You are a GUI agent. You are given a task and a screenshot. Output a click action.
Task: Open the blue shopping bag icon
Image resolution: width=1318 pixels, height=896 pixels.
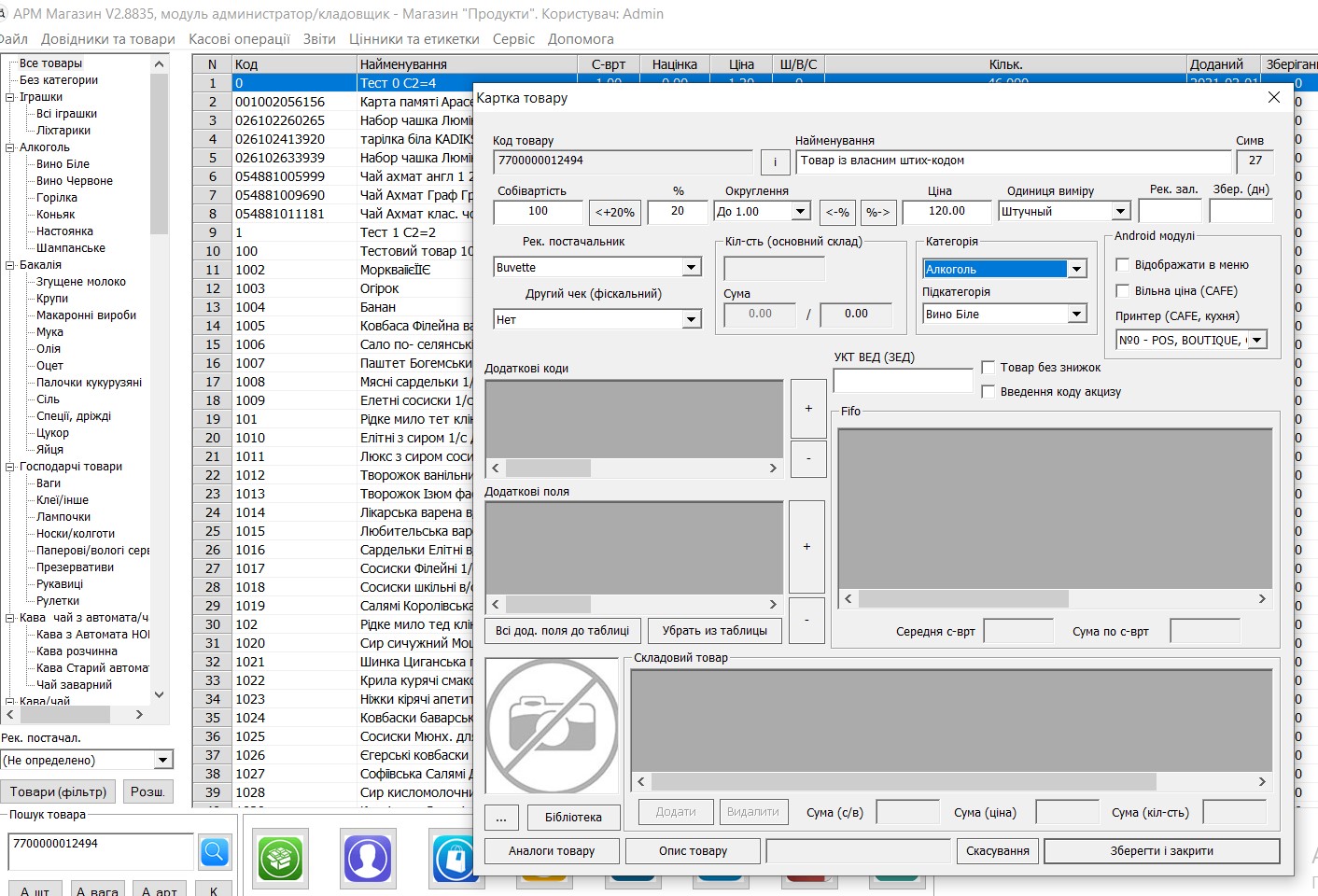pyautogui.click(x=455, y=858)
